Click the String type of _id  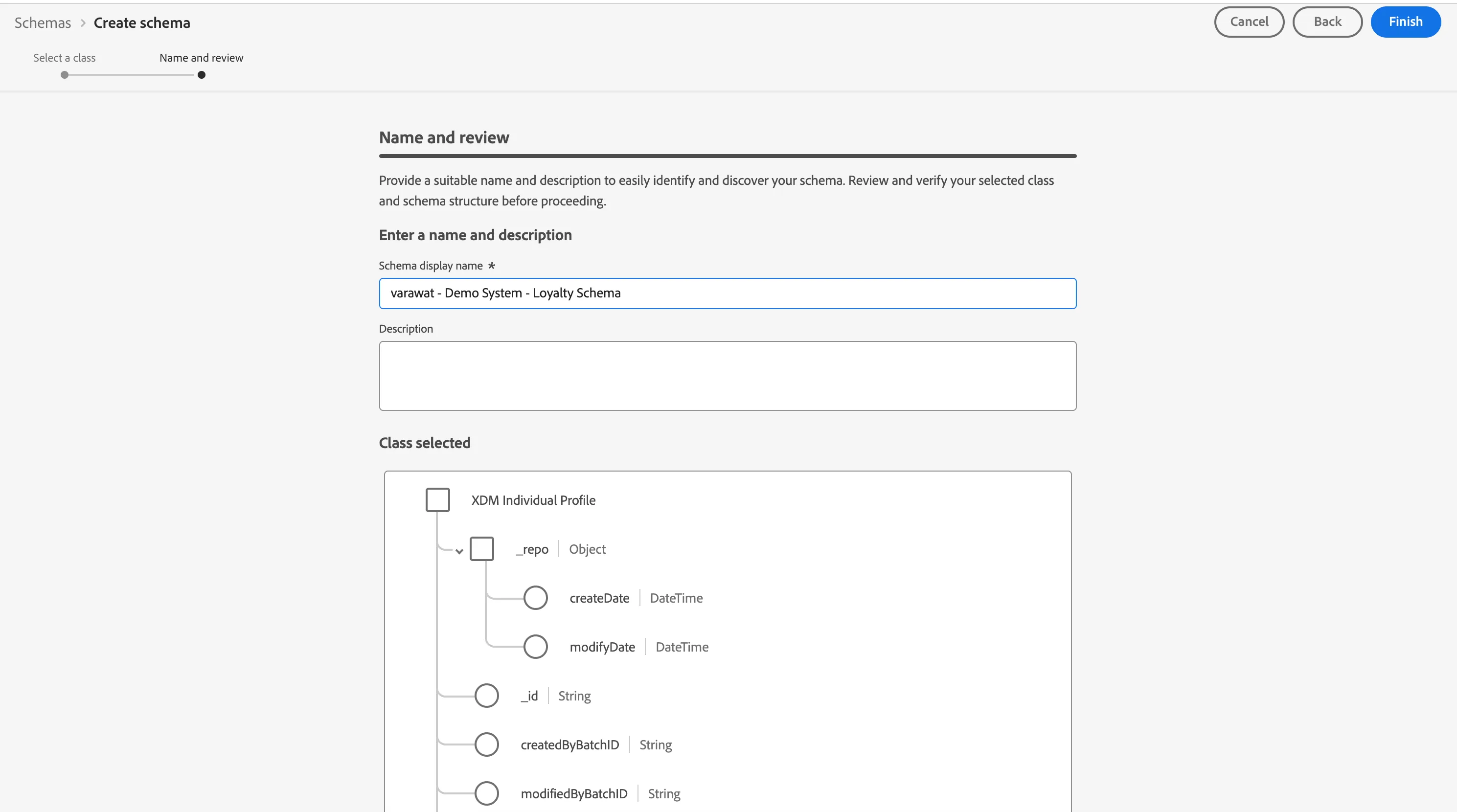click(575, 696)
